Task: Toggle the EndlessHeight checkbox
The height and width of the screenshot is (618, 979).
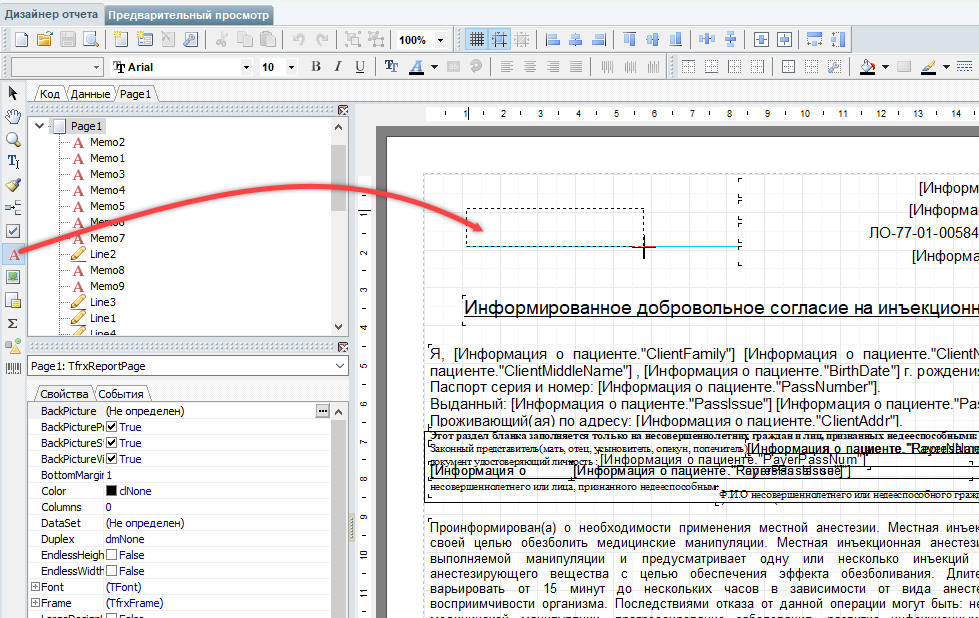Action: pos(112,555)
